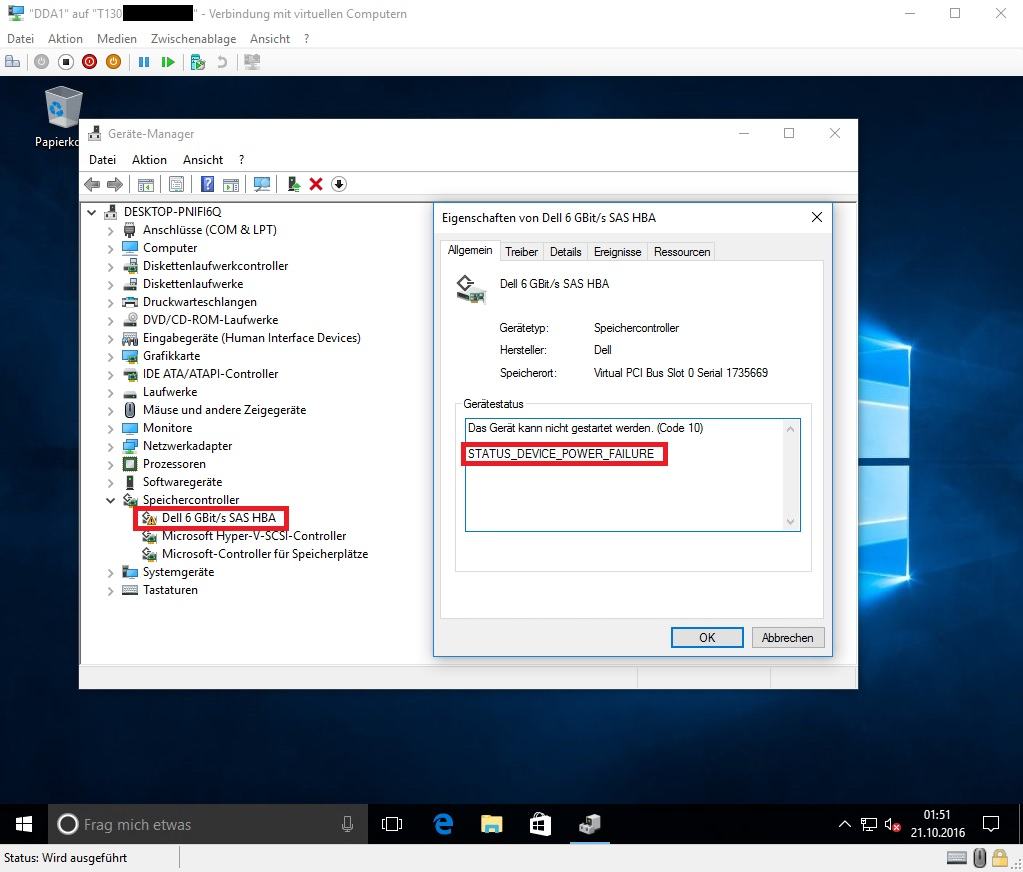This screenshot has width=1023, height=872.
Task: Open Microsoft Edge from the taskbar
Action: 444,824
